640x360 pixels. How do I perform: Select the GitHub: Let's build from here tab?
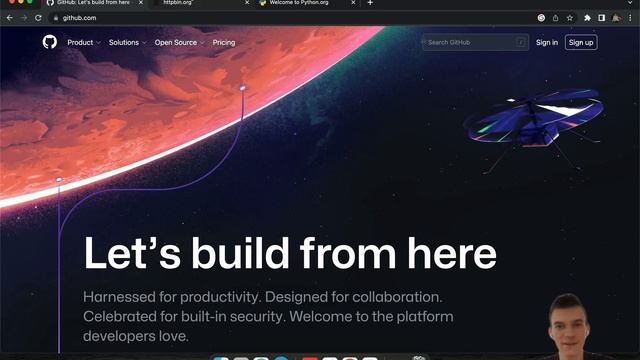[95, 3]
